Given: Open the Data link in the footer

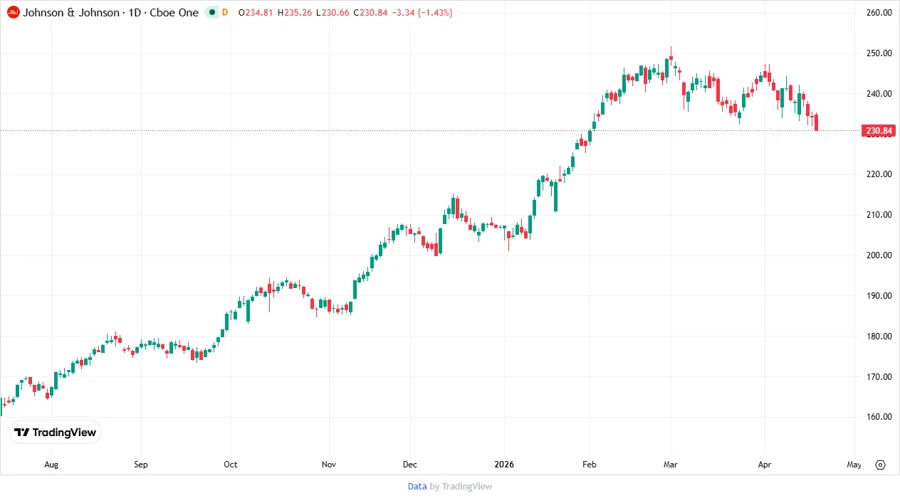Looking at the screenshot, I should 417,486.
